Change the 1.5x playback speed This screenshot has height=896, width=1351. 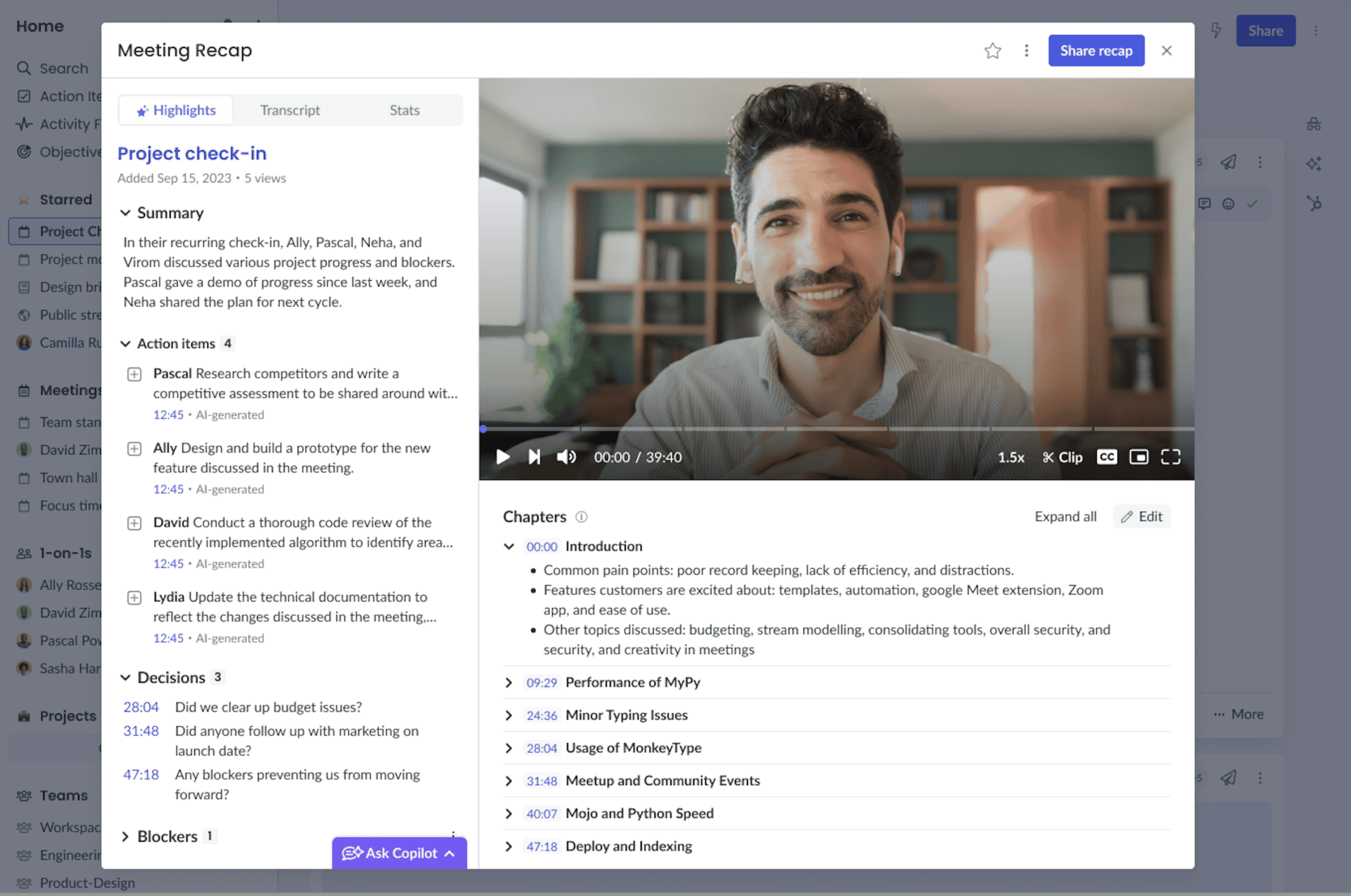(x=1011, y=458)
